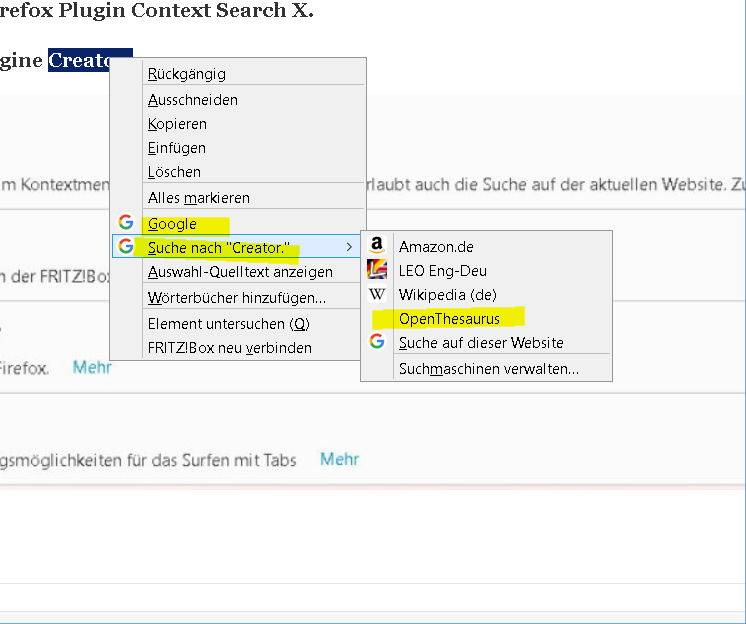Choose FRITZ!Box neu verbinden

click(x=236, y=348)
